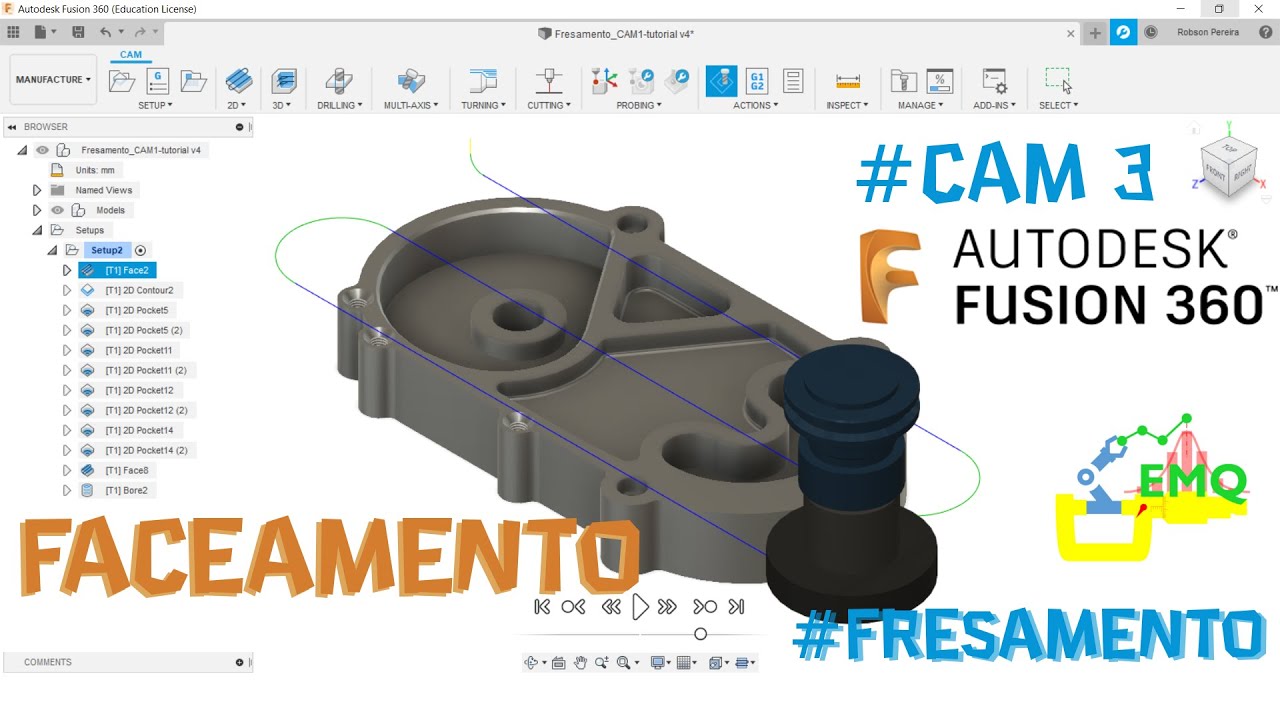
Task: Open the DRILLING dropdown menu
Action: [340, 105]
